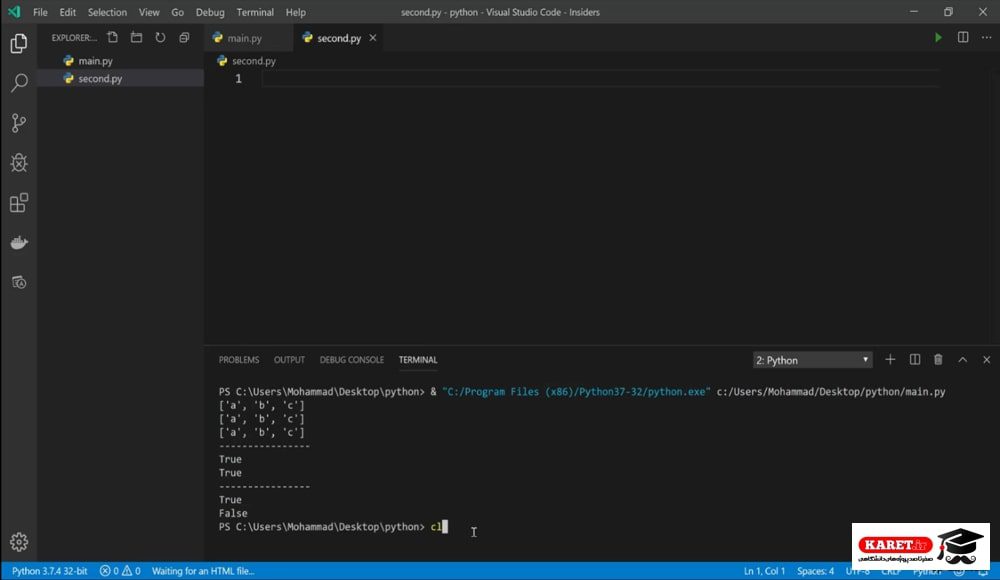The width and height of the screenshot is (1000, 580).
Task: Open the Debug view with bug icon
Action: [18, 163]
